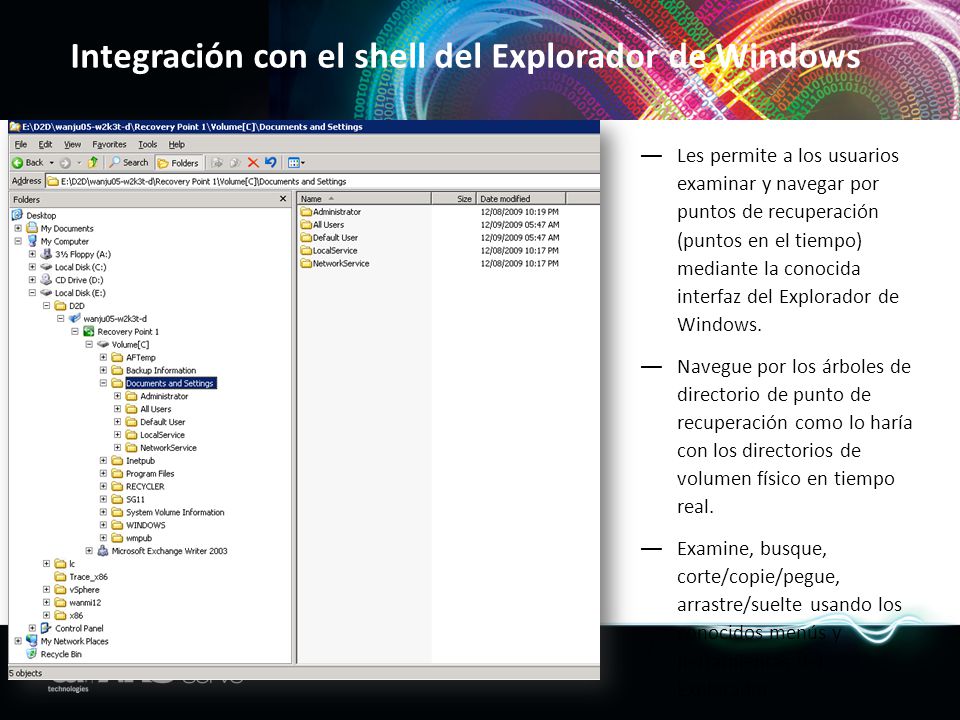The height and width of the screenshot is (720, 960).
Task: Open the Help menu
Action: tap(176, 144)
